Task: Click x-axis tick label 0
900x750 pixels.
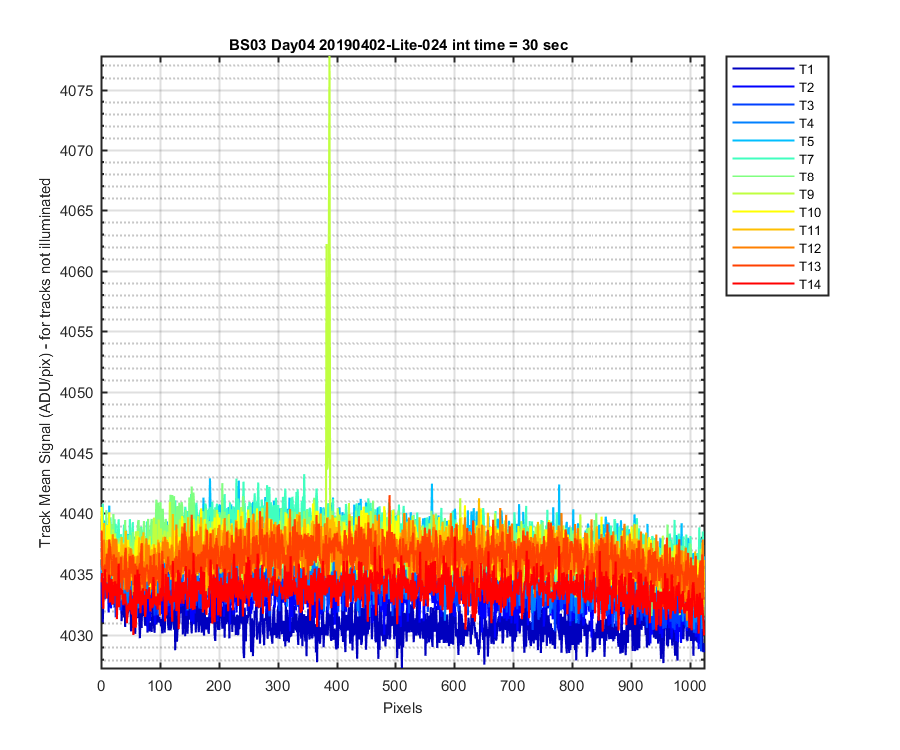Action: 101,686
